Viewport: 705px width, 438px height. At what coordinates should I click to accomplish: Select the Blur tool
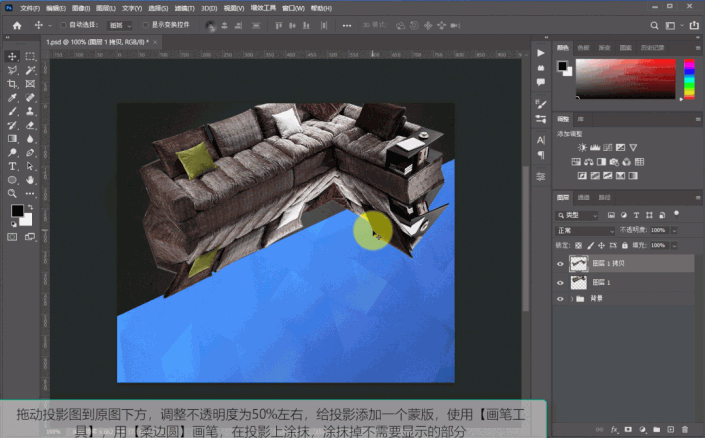(30, 139)
